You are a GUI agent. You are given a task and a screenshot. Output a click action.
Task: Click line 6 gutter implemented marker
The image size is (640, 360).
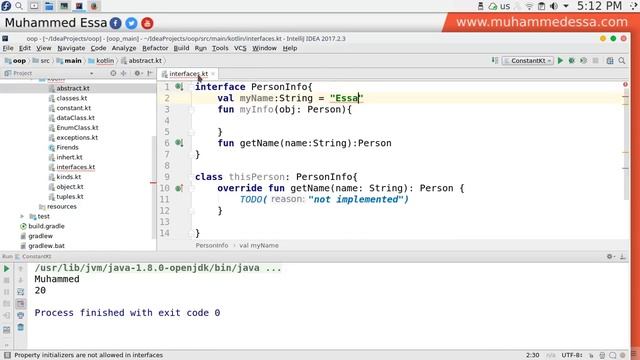[179, 143]
